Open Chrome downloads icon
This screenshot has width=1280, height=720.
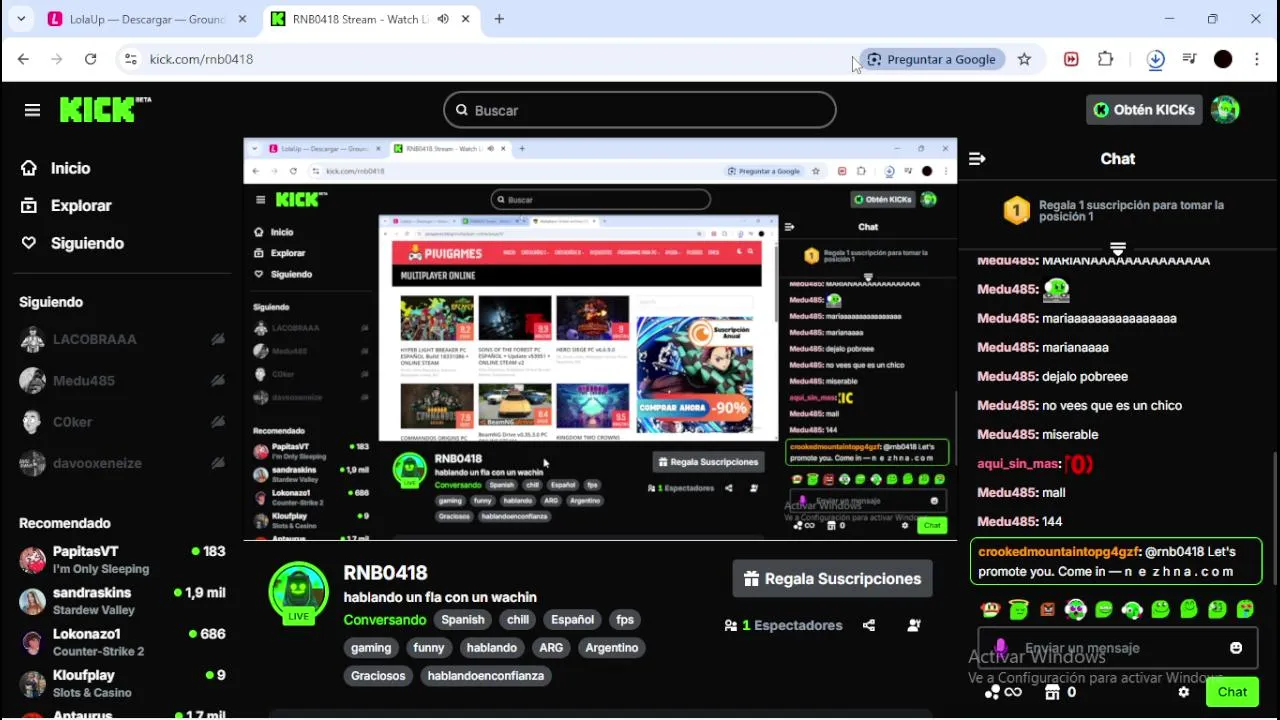(1155, 59)
